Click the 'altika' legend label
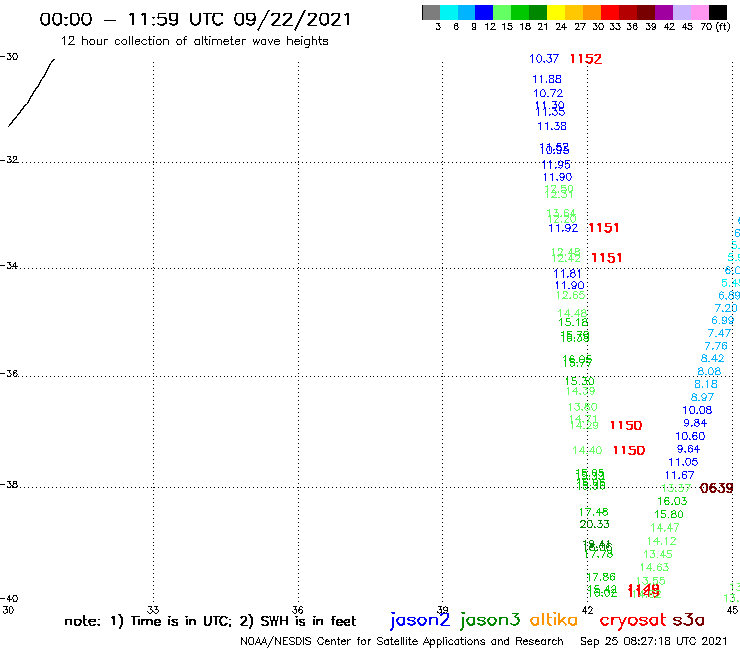The height and width of the screenshot is (650, 740). click(554, 620)
